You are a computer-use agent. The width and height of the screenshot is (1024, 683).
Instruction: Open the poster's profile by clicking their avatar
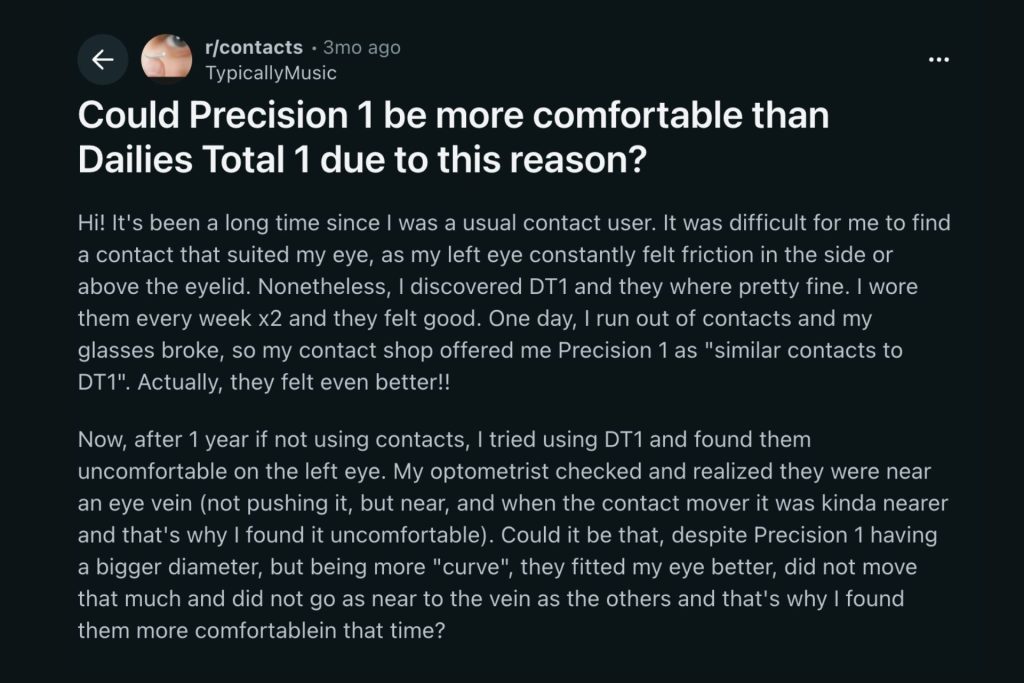(x=168, y=58)
